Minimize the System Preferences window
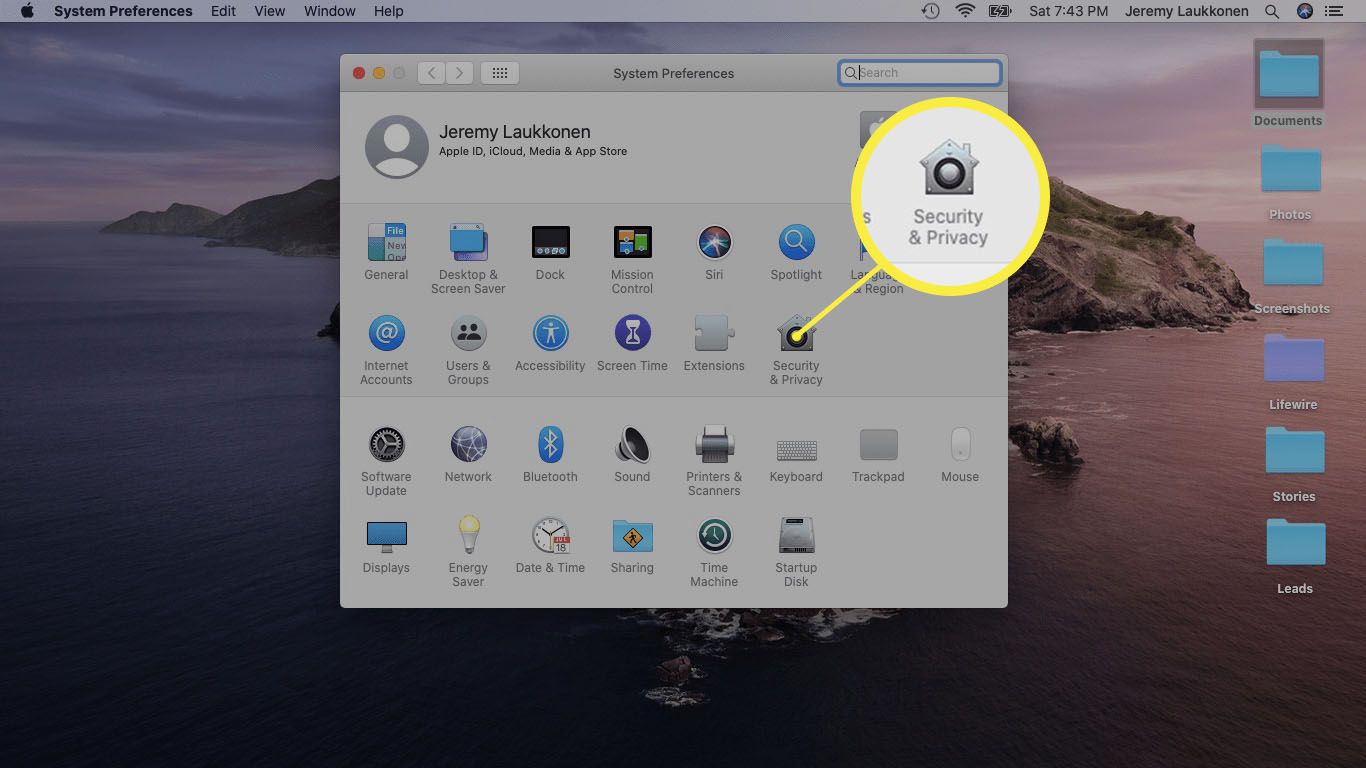The height and width of the screenshot is (768, 1366). pyautogui.click(x=379, y=73)
